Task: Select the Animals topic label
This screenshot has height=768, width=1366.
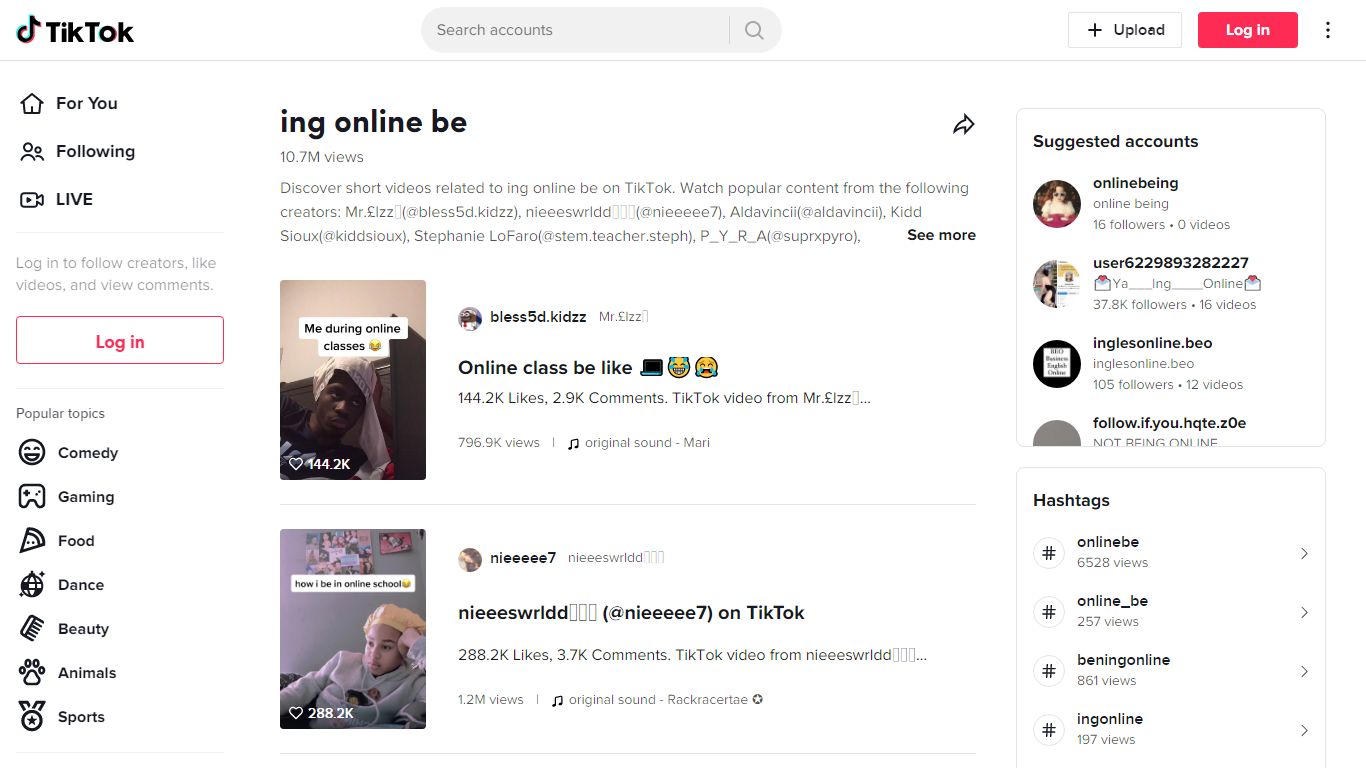Action: click(x=87, y=673)
